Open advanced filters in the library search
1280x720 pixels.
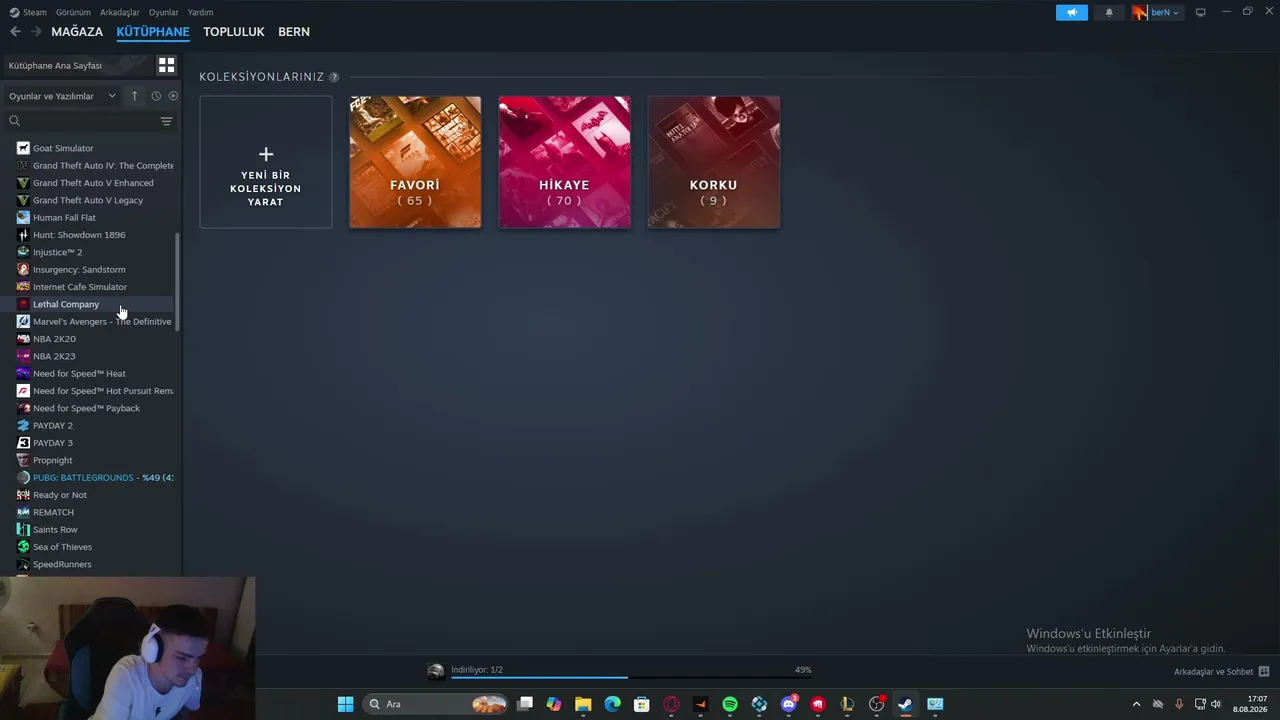[166, 121]
